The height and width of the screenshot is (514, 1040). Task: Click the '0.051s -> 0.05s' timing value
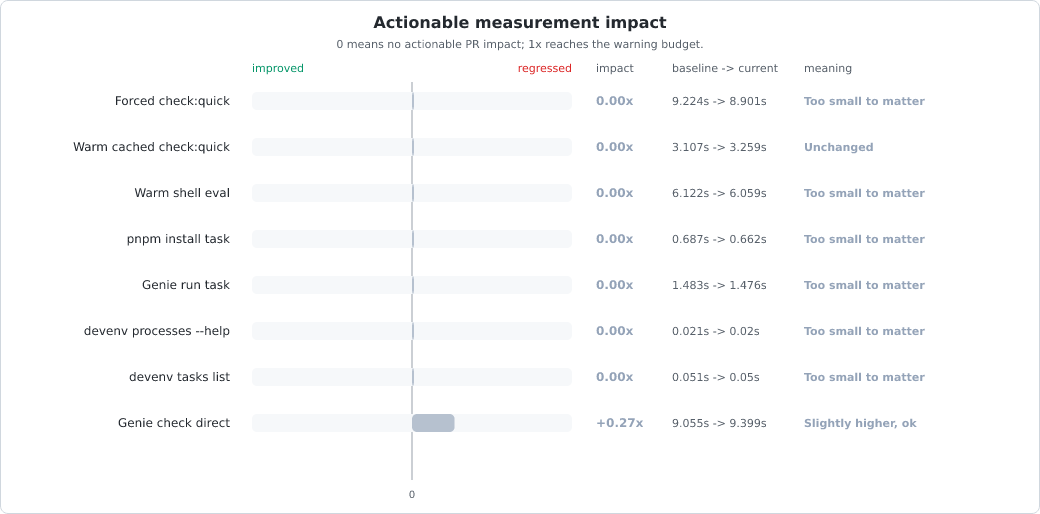tap(716, 377)
